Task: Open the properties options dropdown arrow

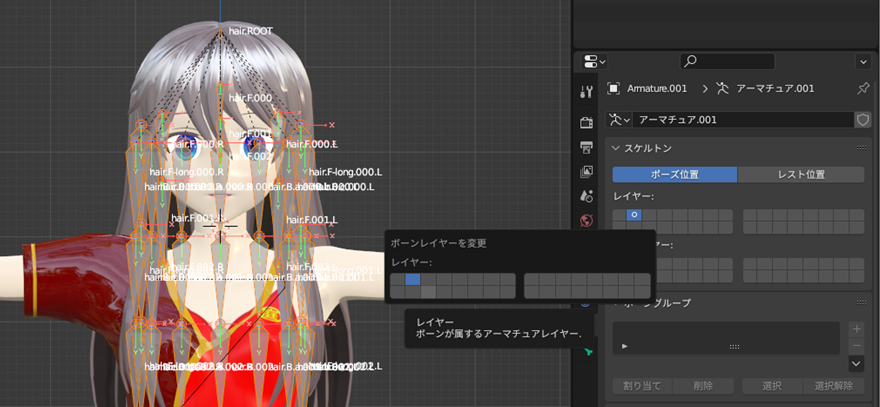Action: tap(863, 61)
